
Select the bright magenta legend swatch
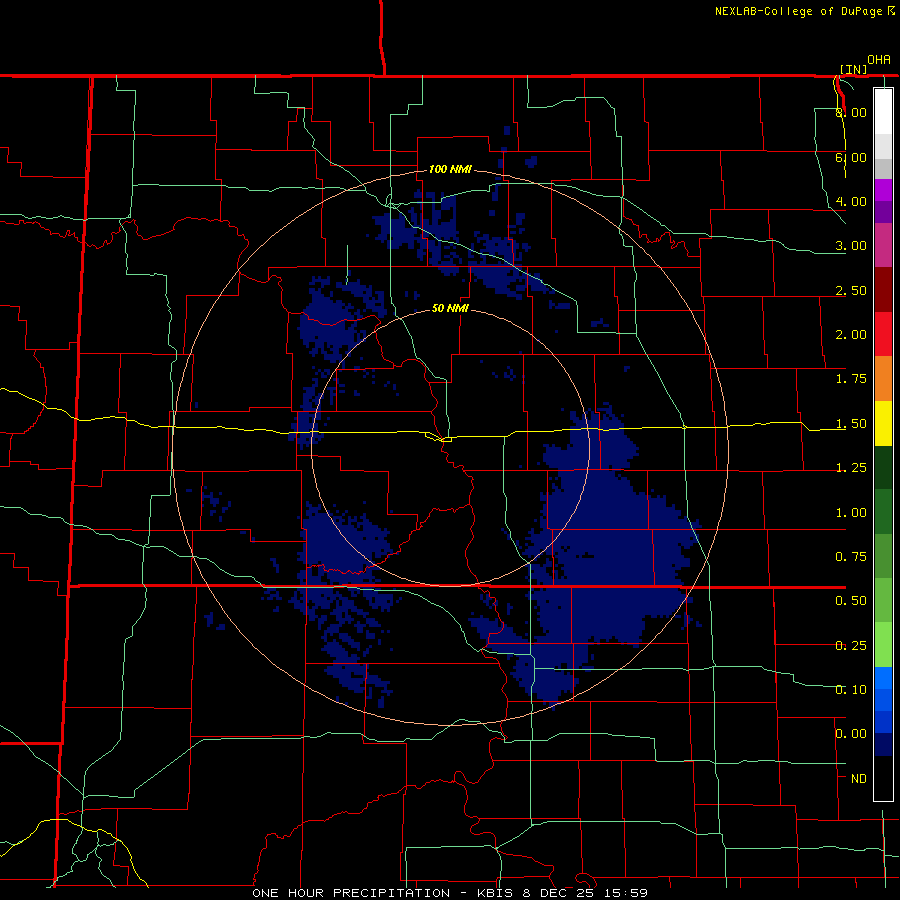(883, 190)
